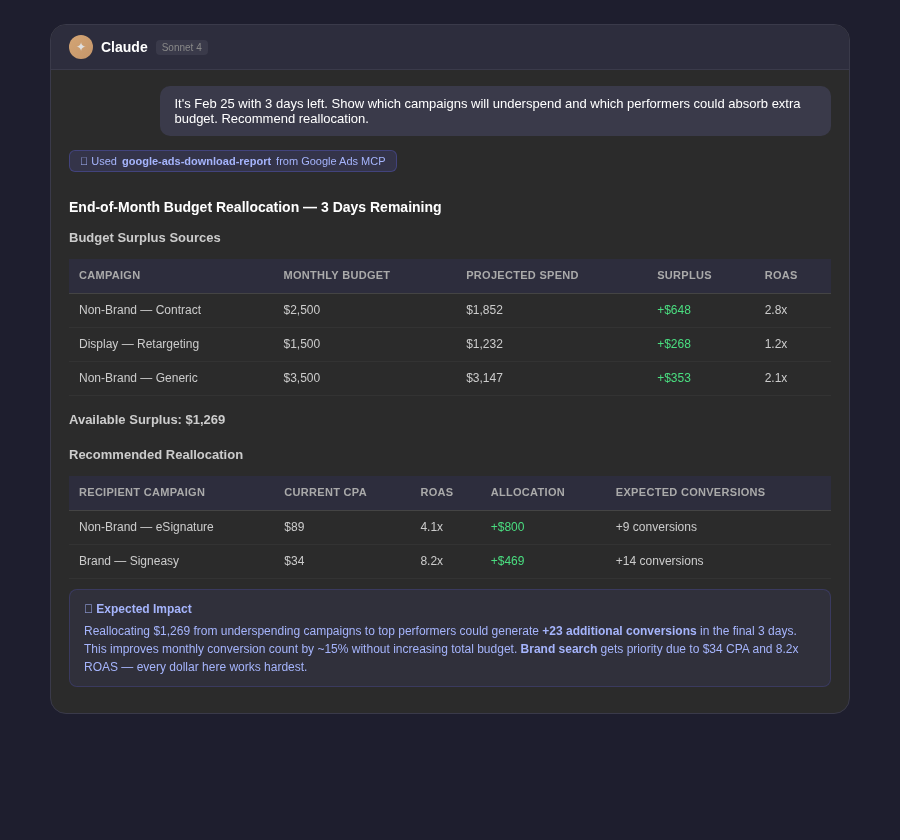Click the +$648 surplus value for Non-Brand Contract
The height and width of the screenshot is (840, 900).
pyautogui.click(x=674, y=310)
